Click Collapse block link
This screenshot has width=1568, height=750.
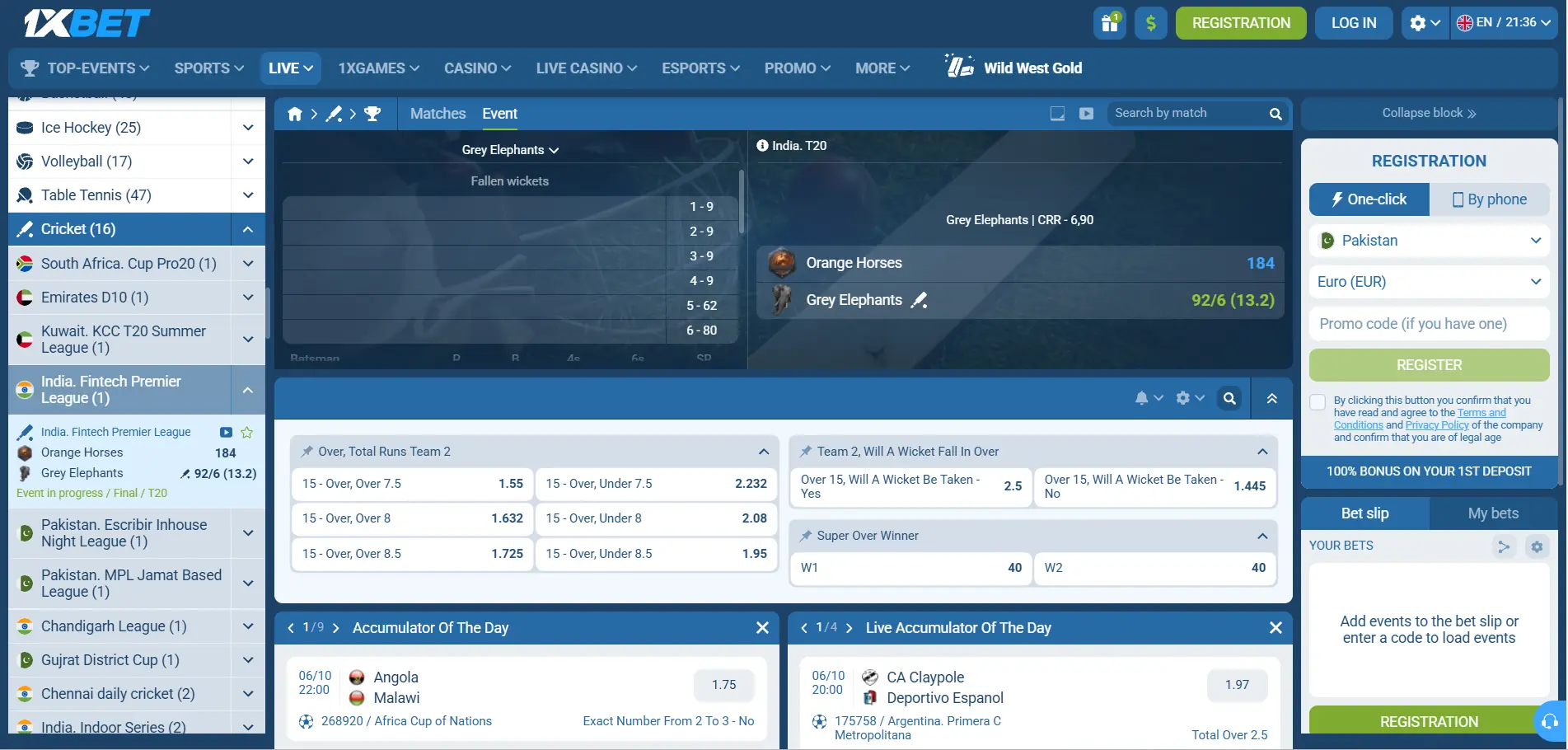tap(1430, 113)
